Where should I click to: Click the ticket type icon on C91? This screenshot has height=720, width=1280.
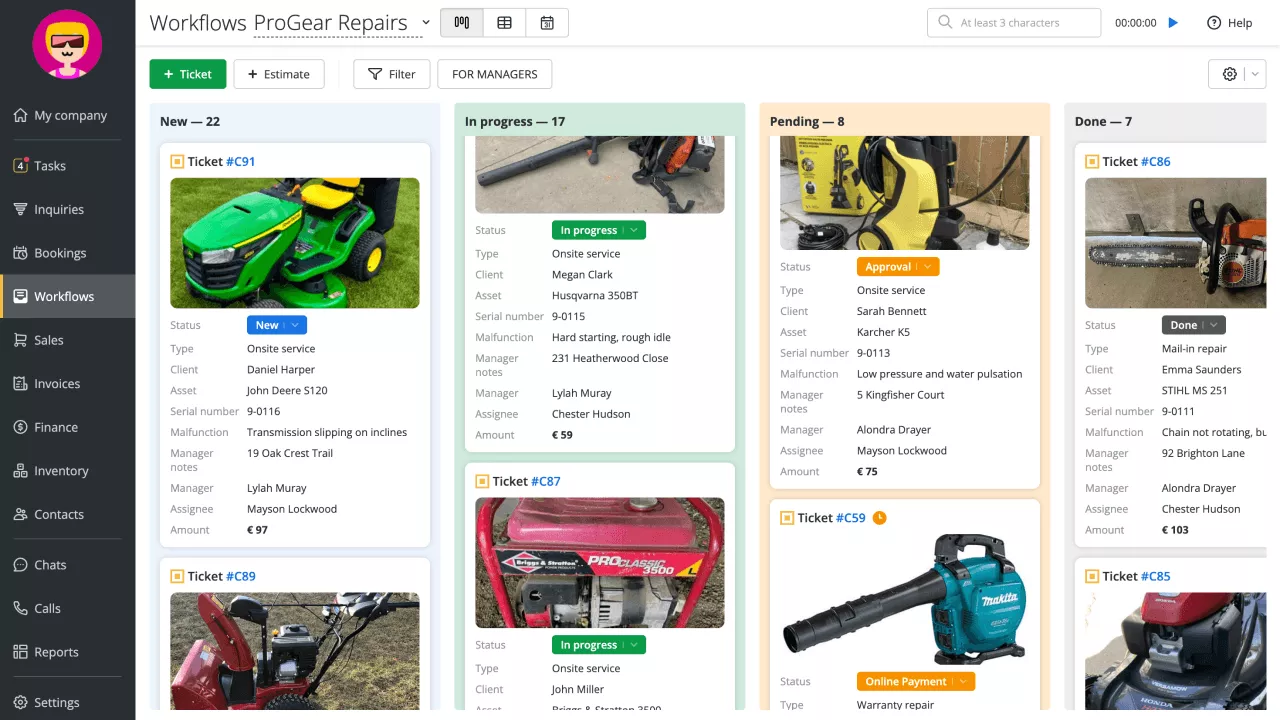pos(177,161)
